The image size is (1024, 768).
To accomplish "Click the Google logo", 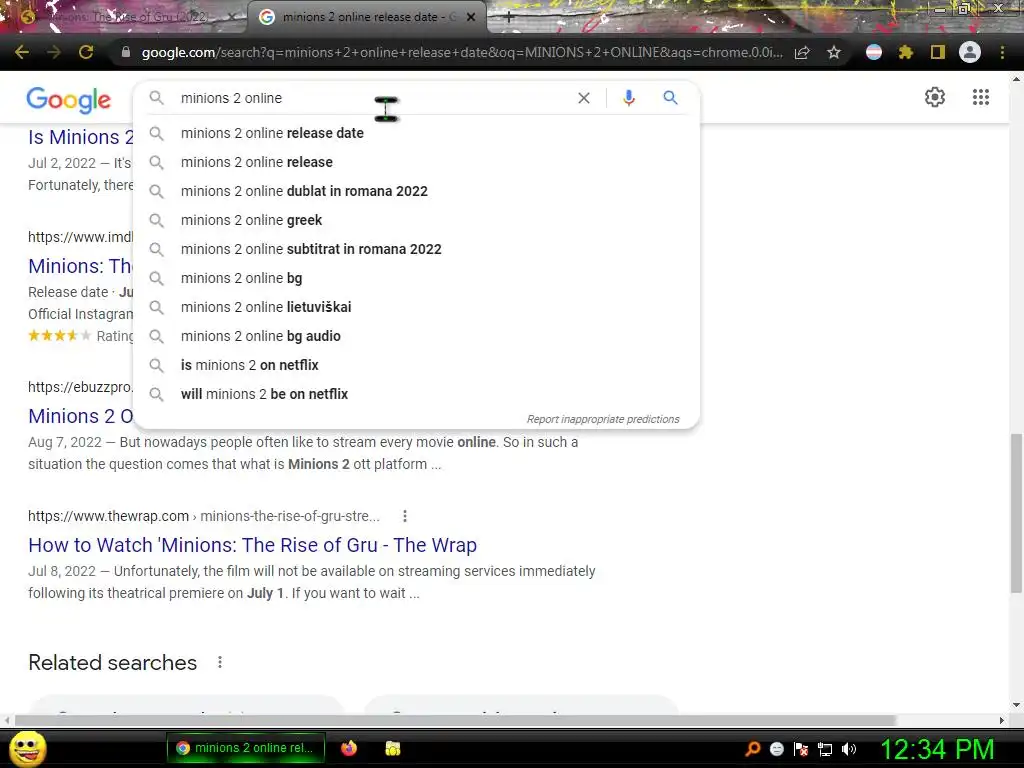I will click(69, 99).
